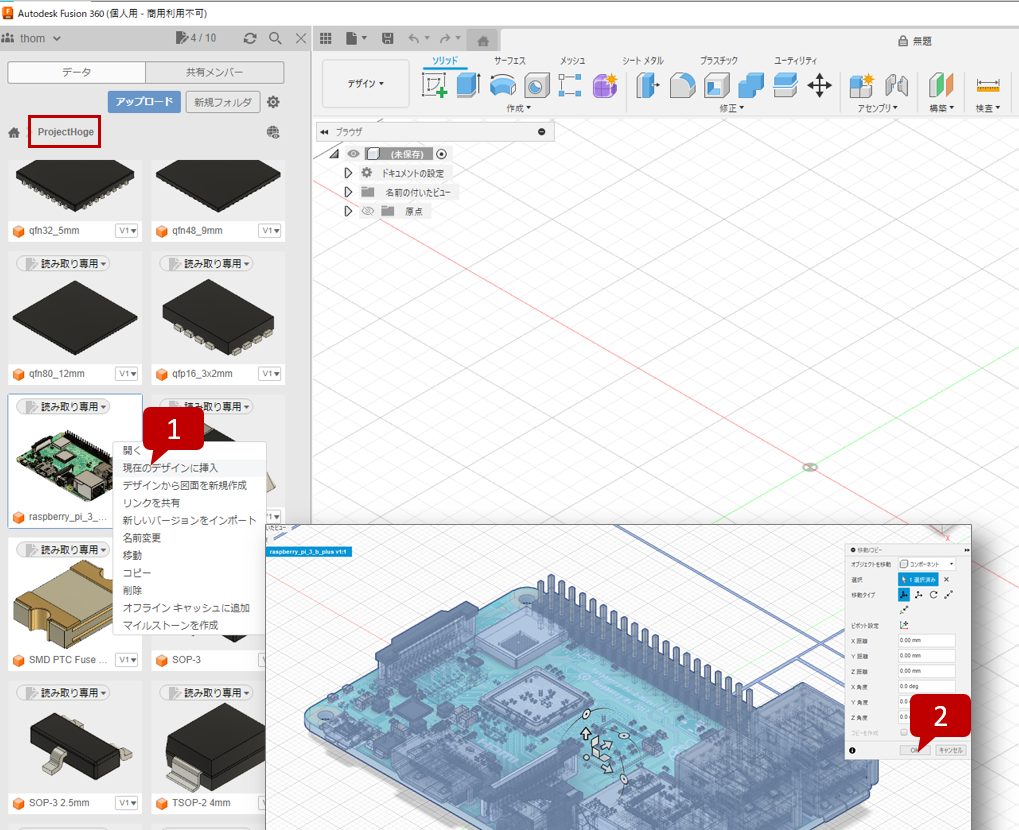This screenshot has height=830, width=1019.
Task: Open the thom team dropdown
Action: [x=38, y=38]
